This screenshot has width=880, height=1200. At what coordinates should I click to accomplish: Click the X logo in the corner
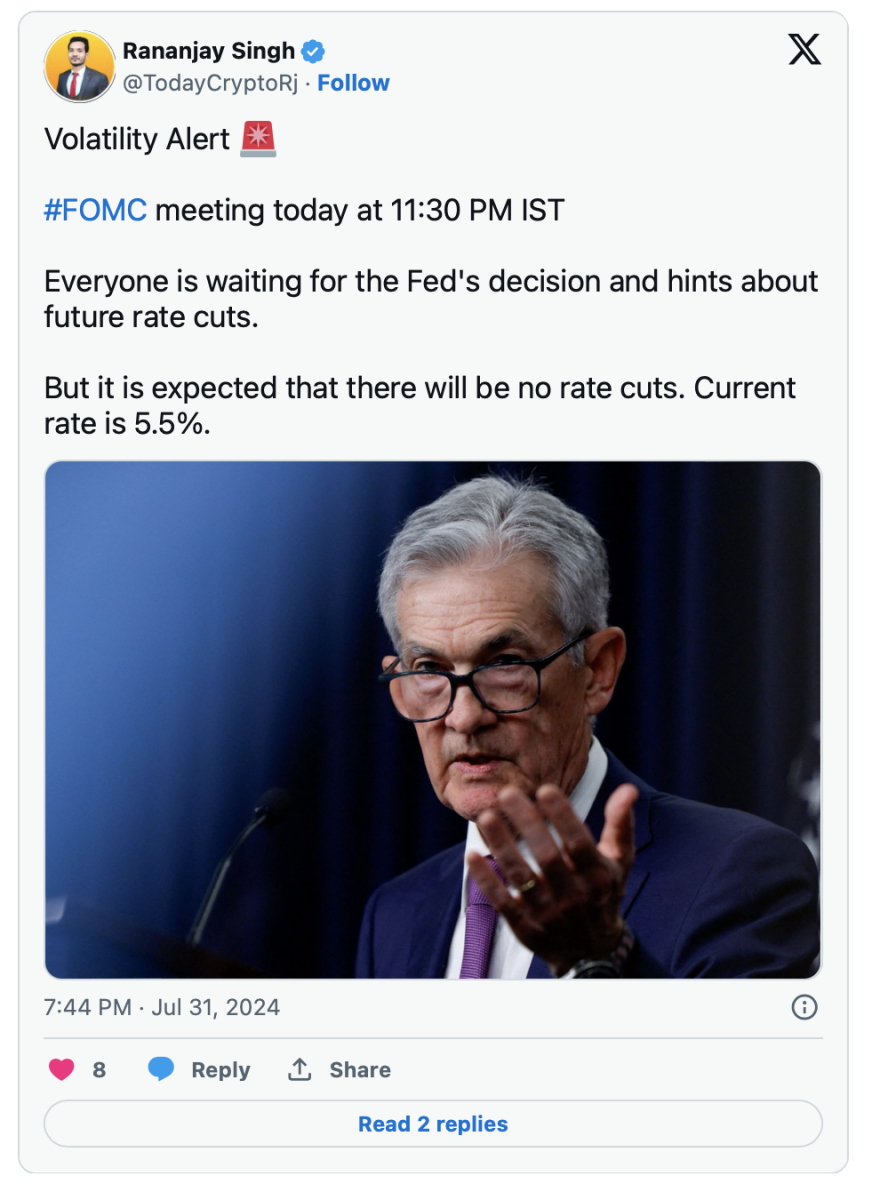point(804,50)
